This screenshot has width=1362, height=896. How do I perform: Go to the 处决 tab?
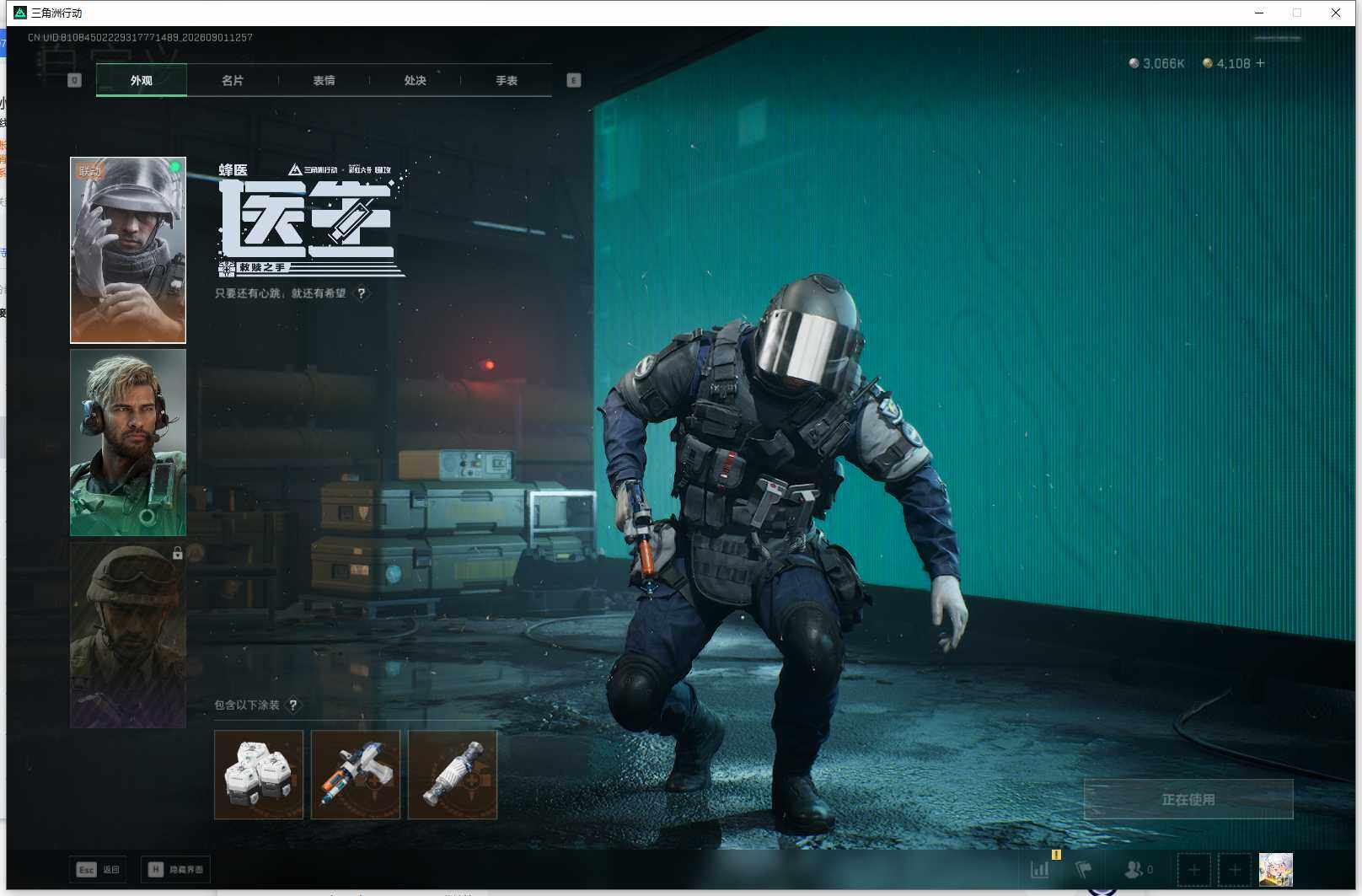coord(415,80)
